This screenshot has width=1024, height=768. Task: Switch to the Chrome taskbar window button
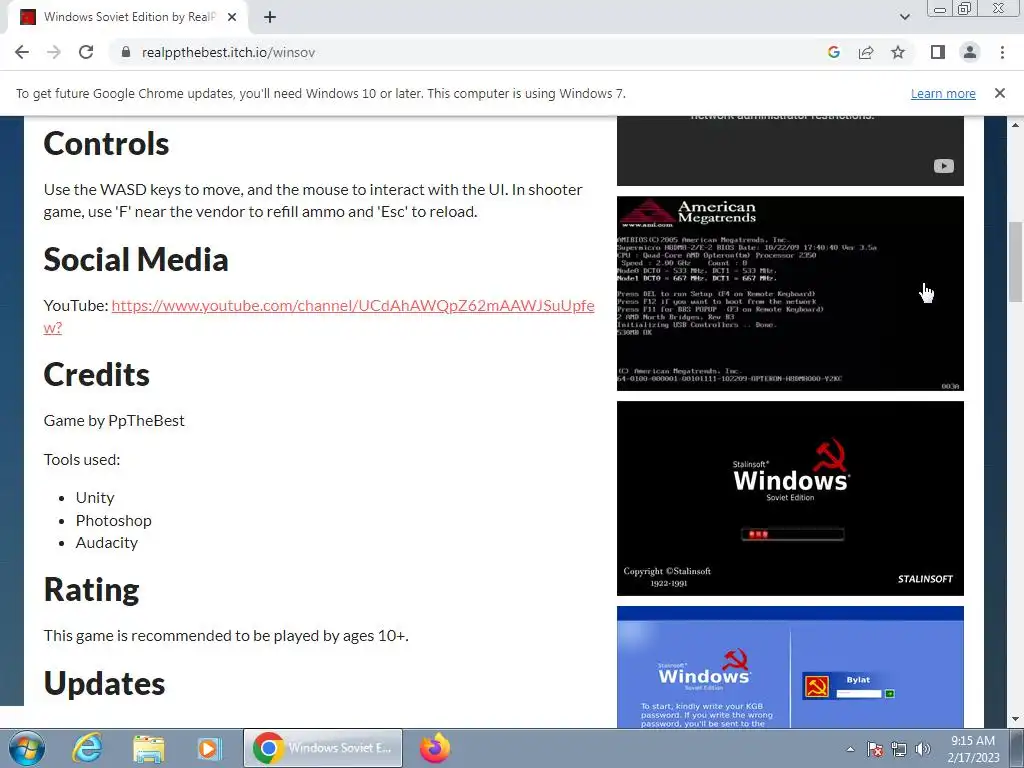323,748
